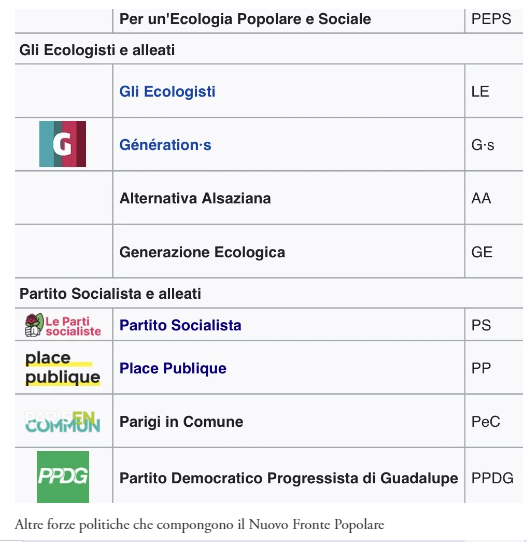The image size is (527, 542).
Task: Select the Generazione Ecologica row text
Action: pyautogui.click(x=202, y=252)
